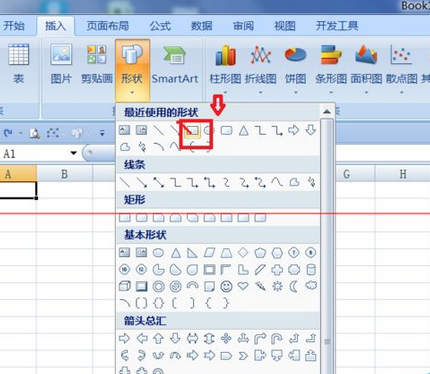The width and height of the screenshot is (430, 374).
Task: Open the 柱形图 column chart dropdown
Action: click(225, 69)
